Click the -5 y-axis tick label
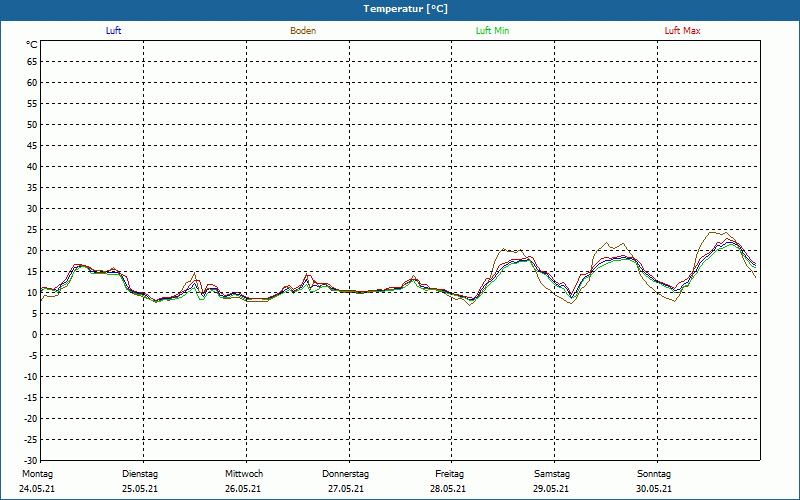Viewport: 800px width, 500px height. point(33,356)
